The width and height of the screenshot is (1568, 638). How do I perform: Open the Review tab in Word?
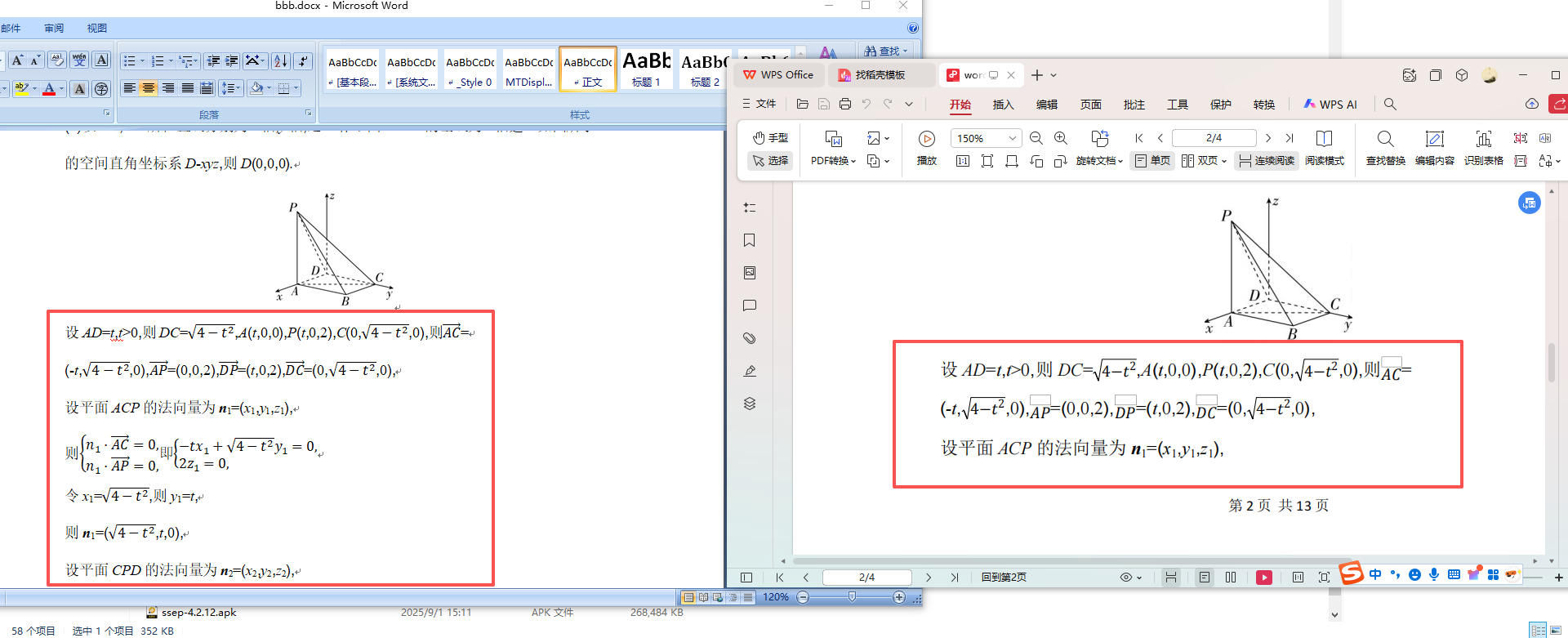coord(54,28)
